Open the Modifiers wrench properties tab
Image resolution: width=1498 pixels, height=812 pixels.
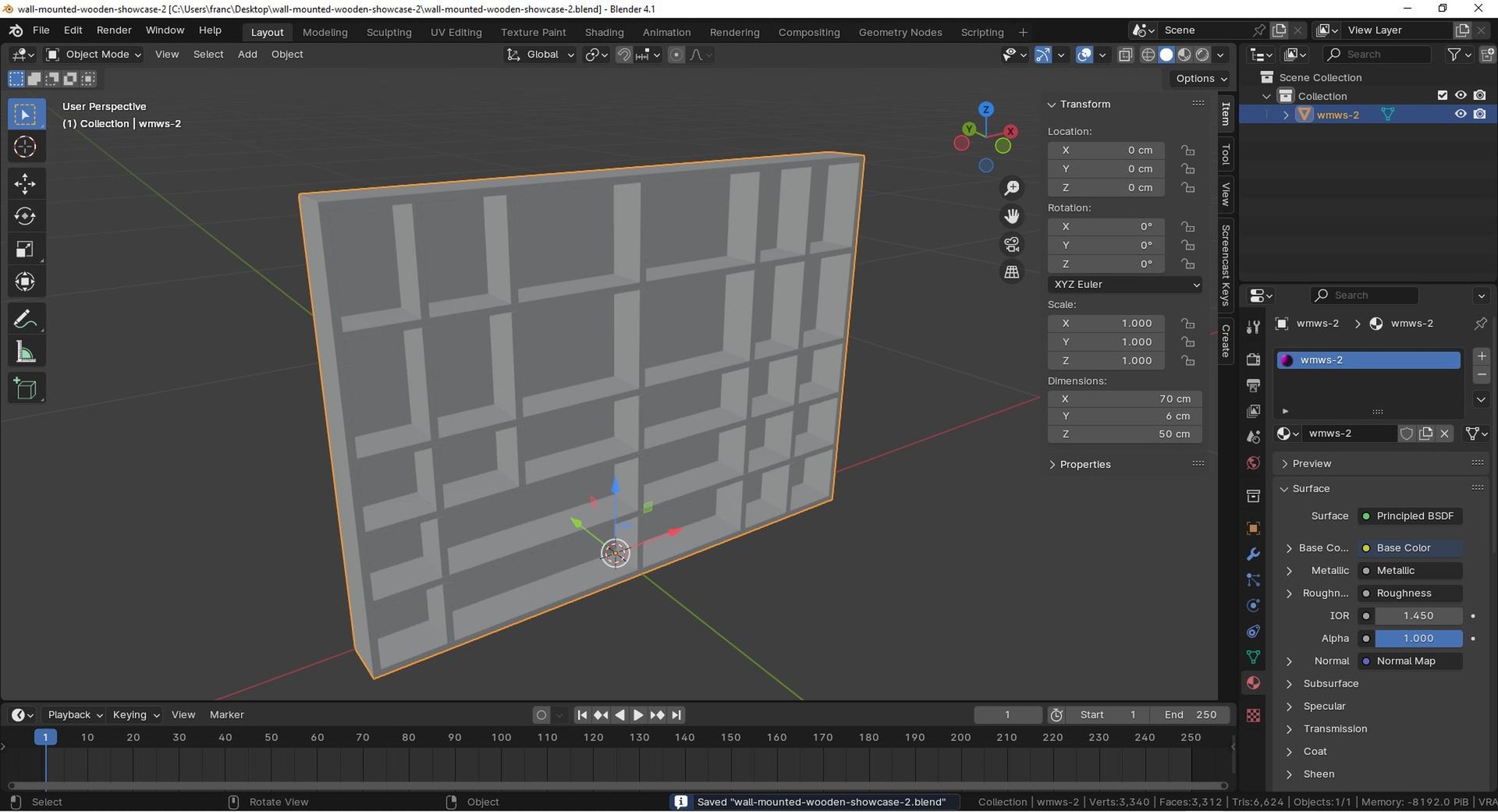pos(1253,554)
